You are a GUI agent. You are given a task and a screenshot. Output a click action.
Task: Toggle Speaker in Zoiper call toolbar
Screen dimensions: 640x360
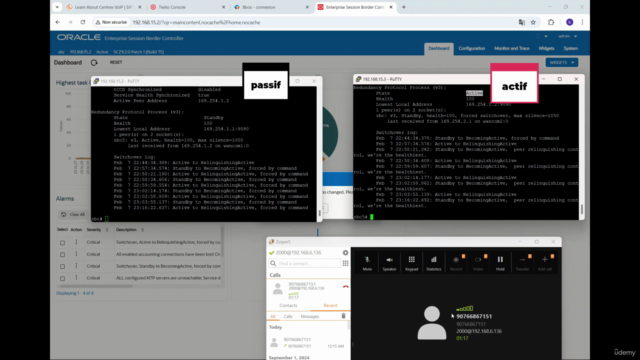tap(389, 263)
